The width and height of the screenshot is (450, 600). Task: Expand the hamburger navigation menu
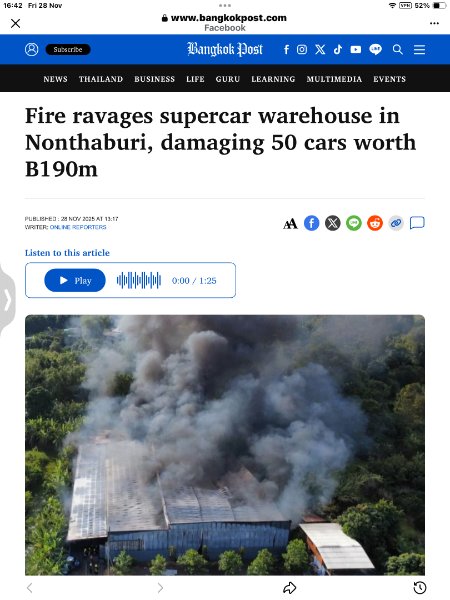point(419,49)
